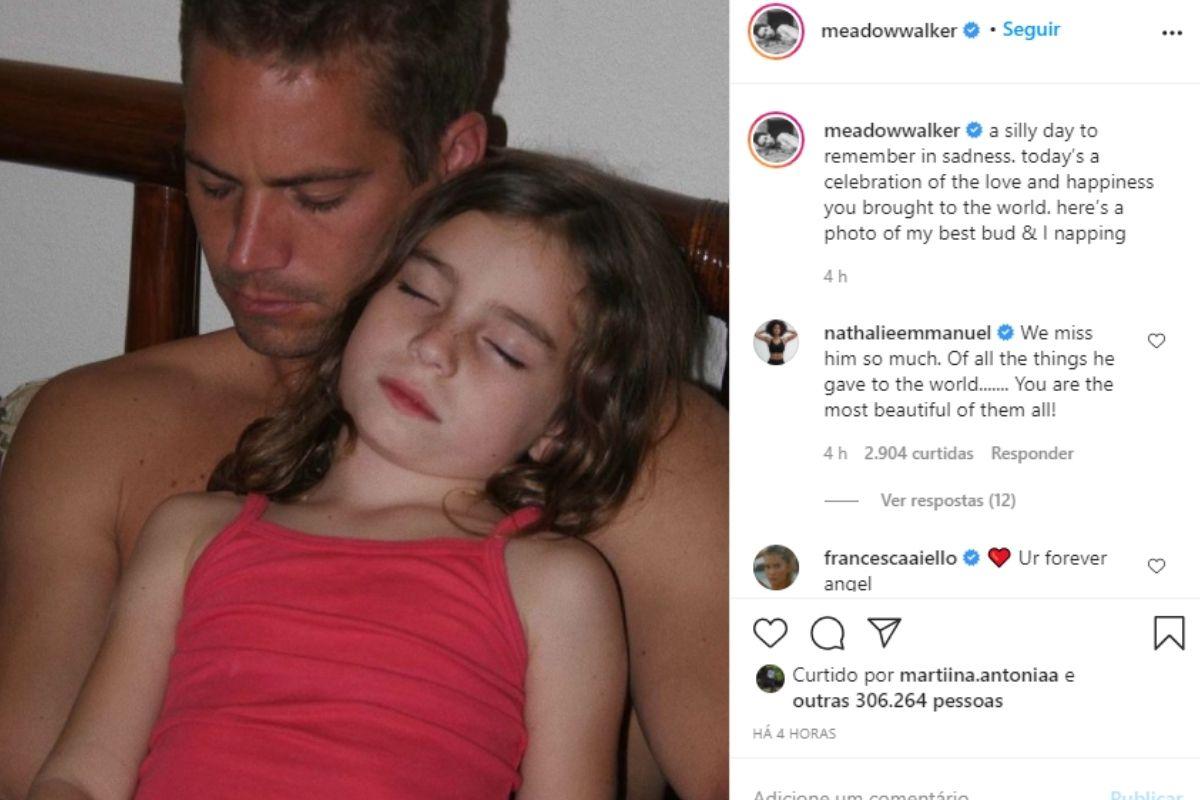Like francescaaiello's comment

click(1156, 566)
